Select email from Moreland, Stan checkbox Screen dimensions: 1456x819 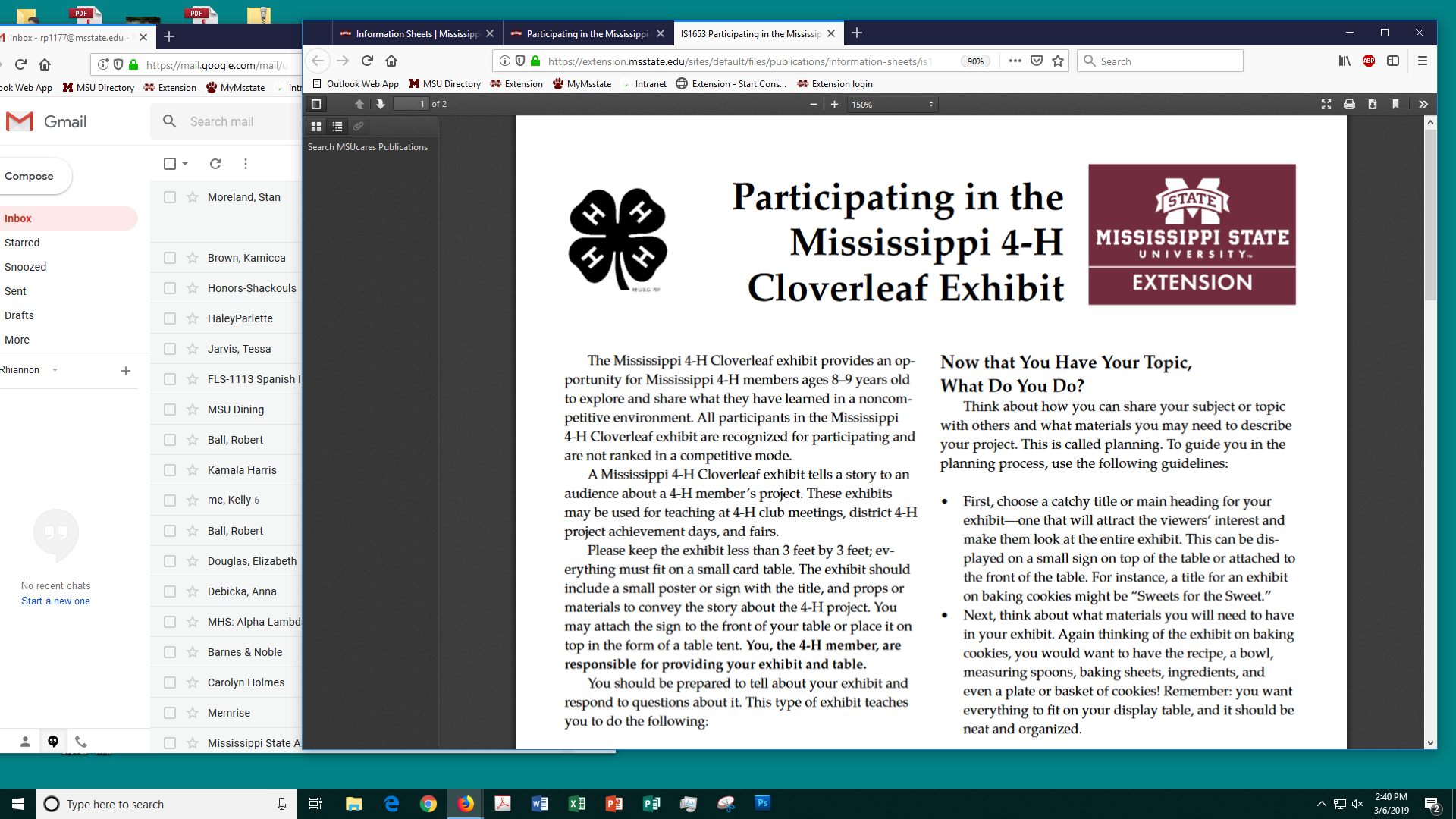click(x=170, y=197)
